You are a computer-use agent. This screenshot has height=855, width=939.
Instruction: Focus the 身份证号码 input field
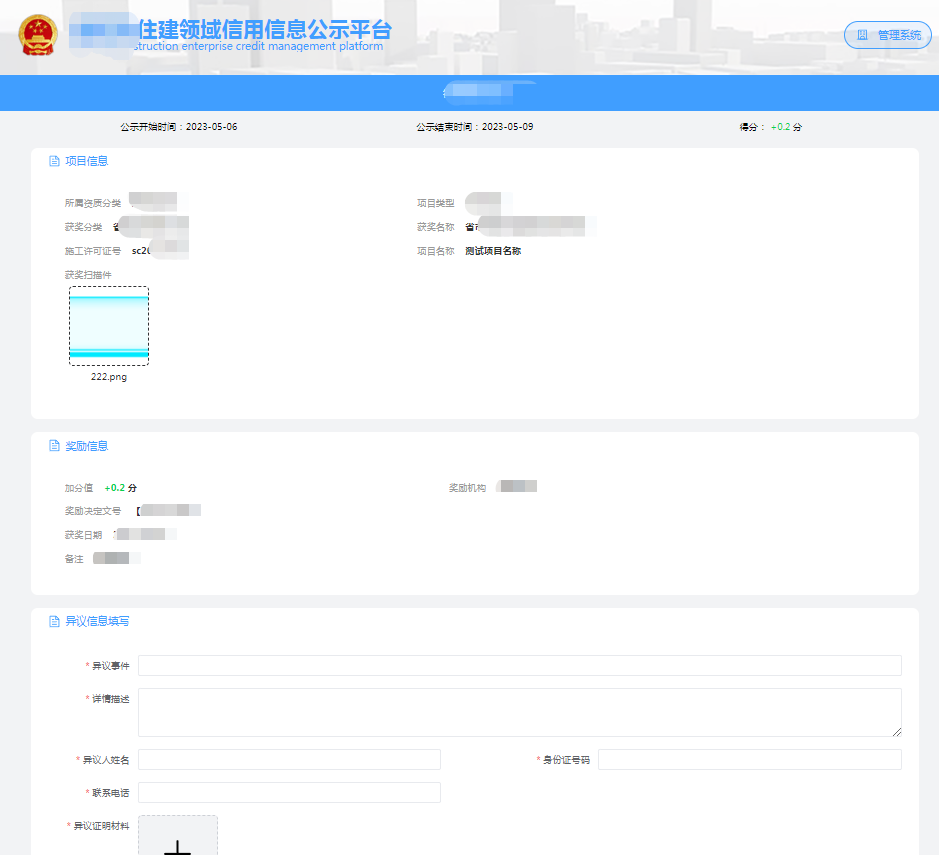(749, 760)
